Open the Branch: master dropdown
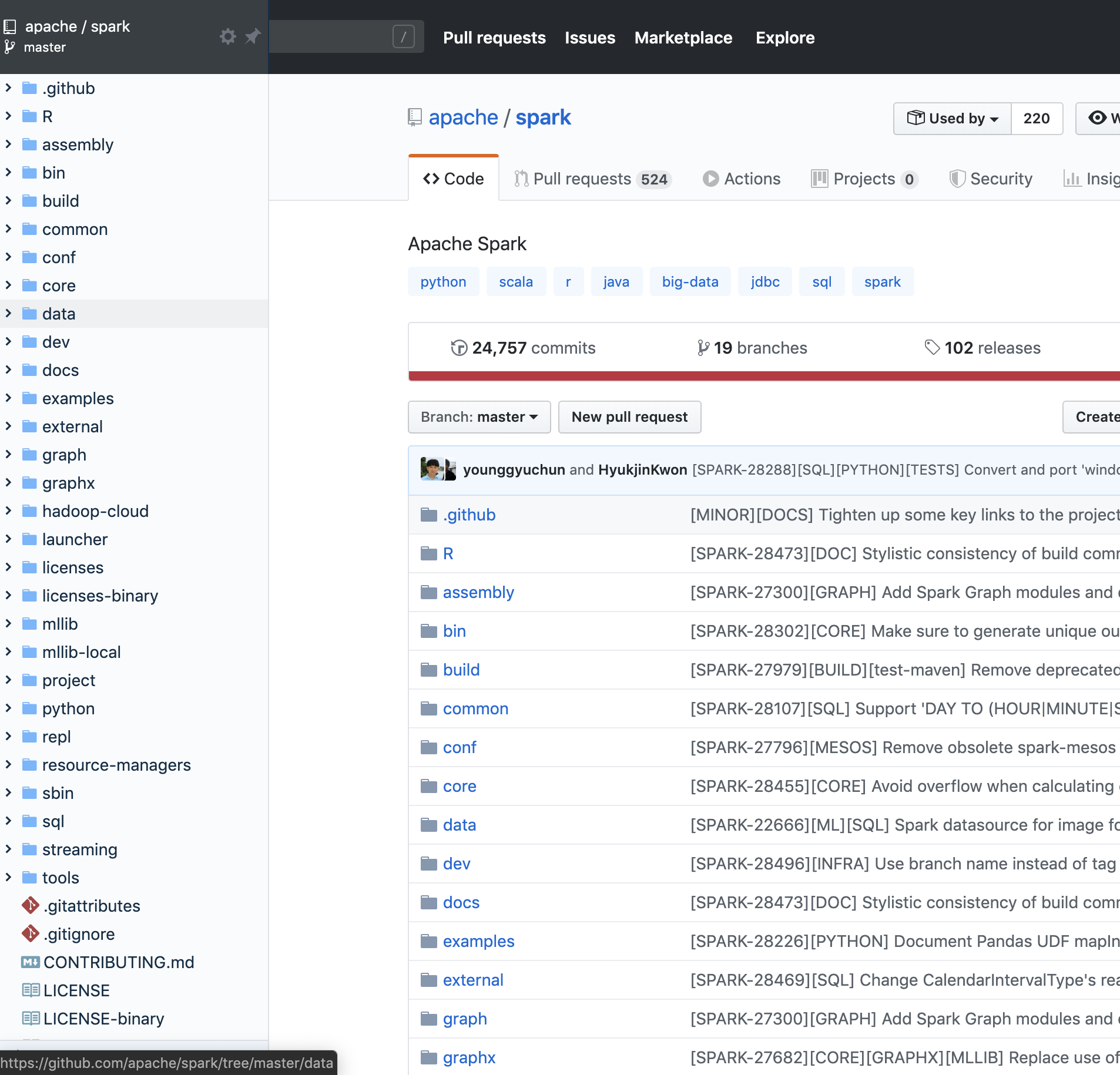 (x=479, y=417)
